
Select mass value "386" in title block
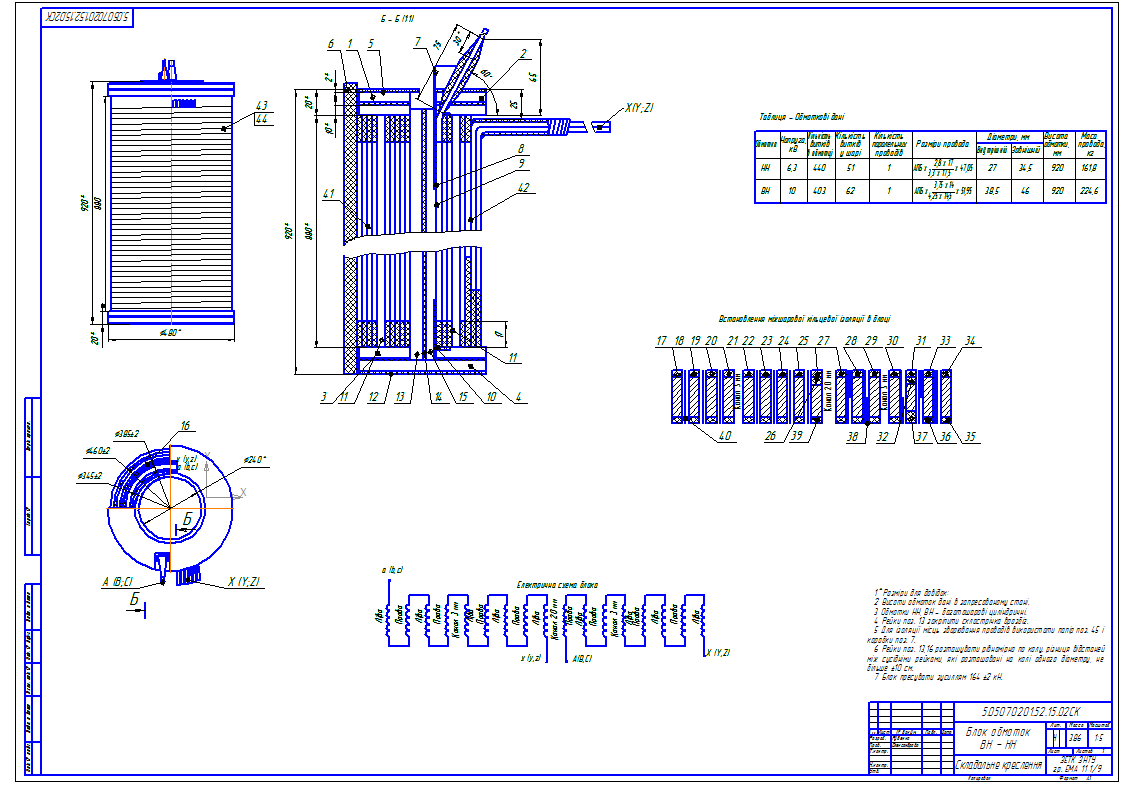[x=1075, y=738]
